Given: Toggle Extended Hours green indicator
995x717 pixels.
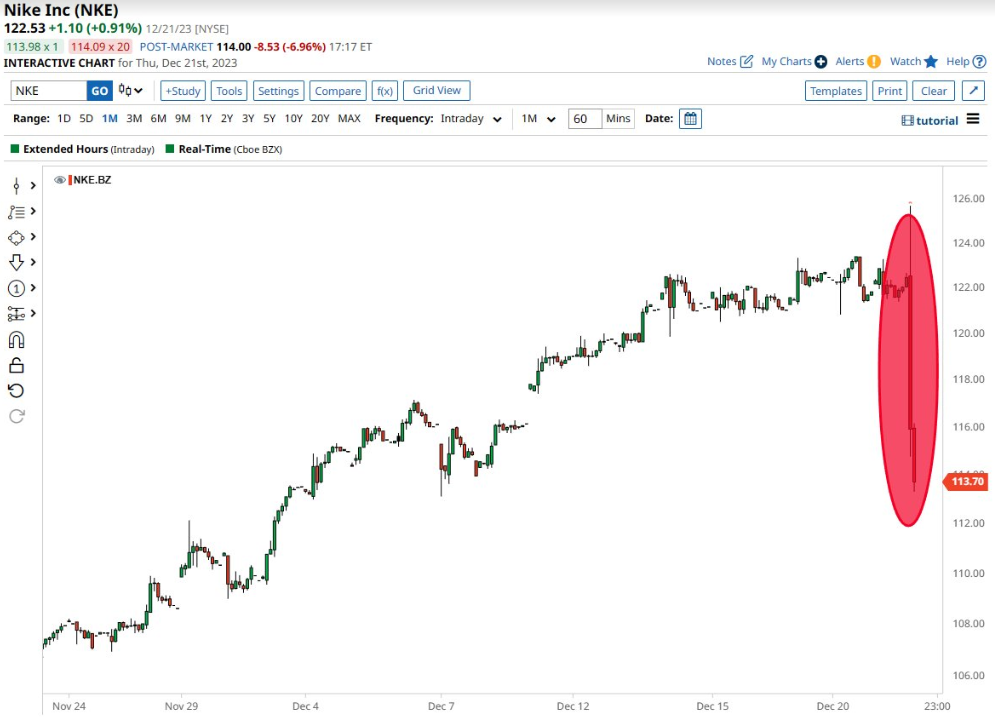Looking at the screenshot, I should (x=15, y=149).
